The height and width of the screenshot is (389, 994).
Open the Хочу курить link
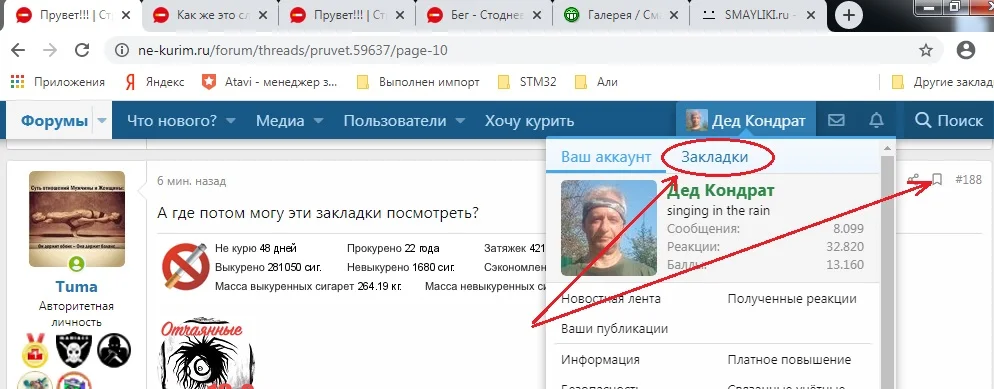529,120
